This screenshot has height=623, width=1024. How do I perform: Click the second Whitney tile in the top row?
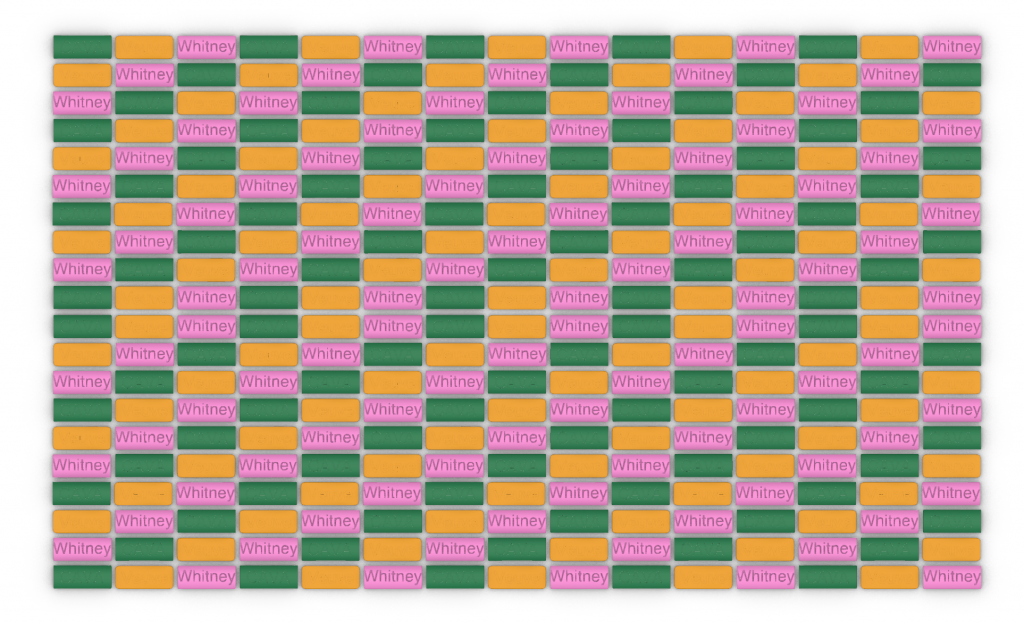click(392, 46)
